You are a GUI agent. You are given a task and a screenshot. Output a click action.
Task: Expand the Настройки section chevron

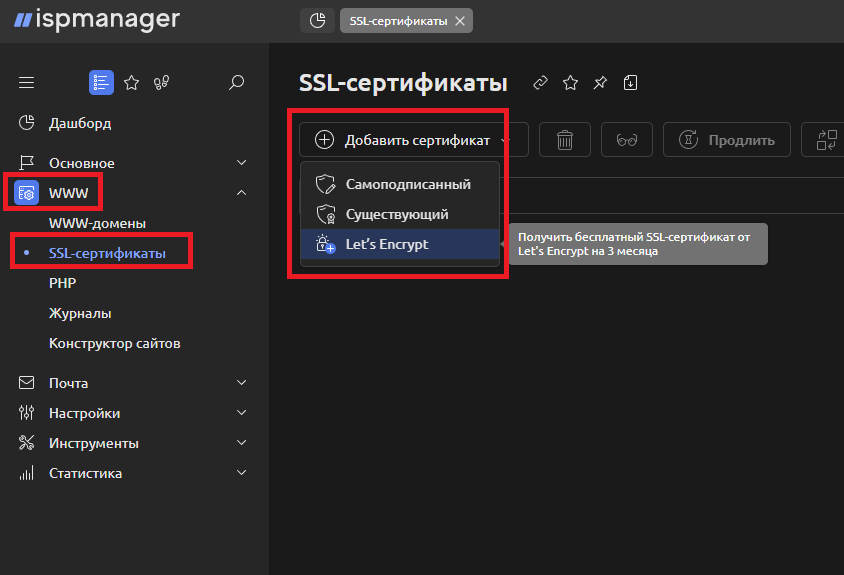click(242, 413)
